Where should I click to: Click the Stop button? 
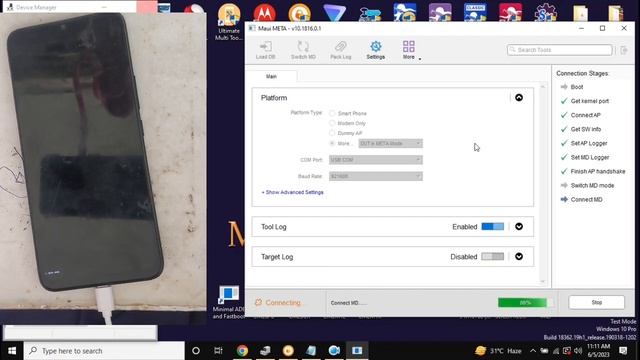(596, 302)
